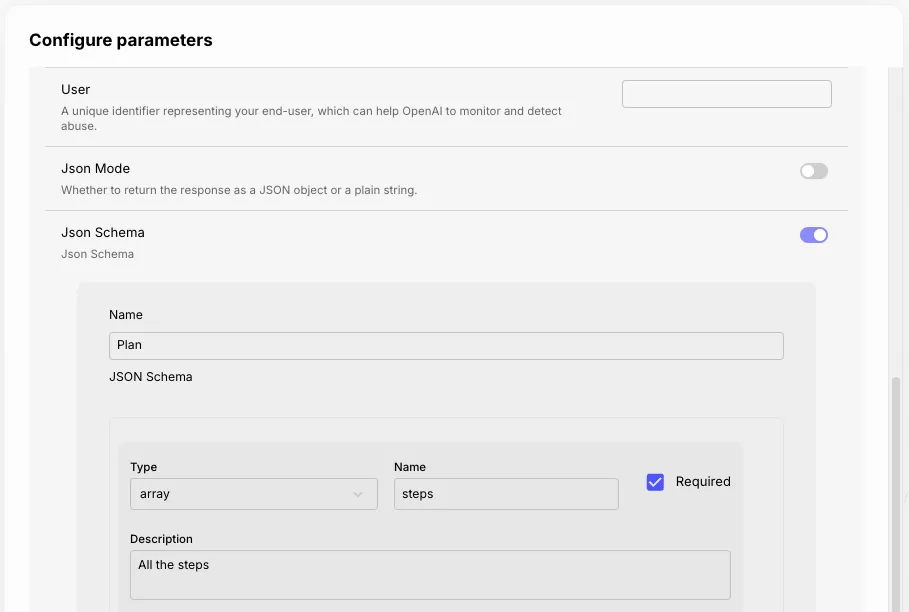Click the User description about detecting abuse
This screenshot has width=909, height=612.
pos(311,118)
